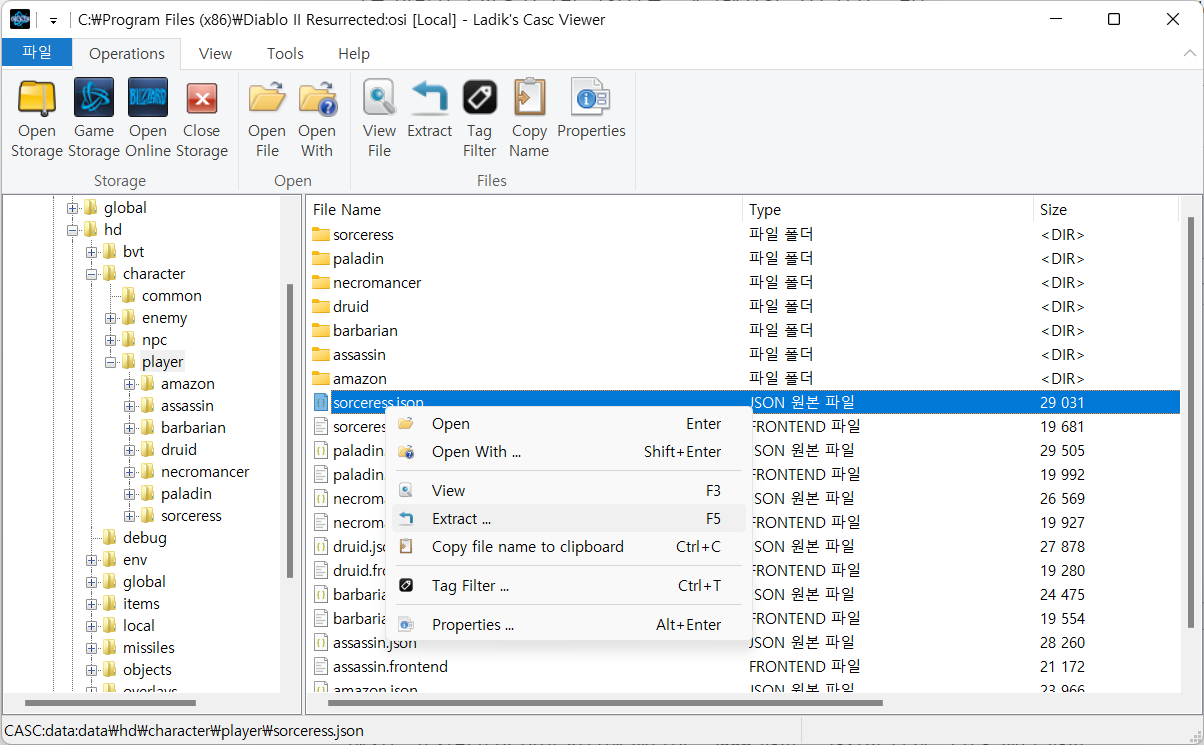Choose Properties ... in the context menu
1204x745 pixels.
(x=567, y=625)
